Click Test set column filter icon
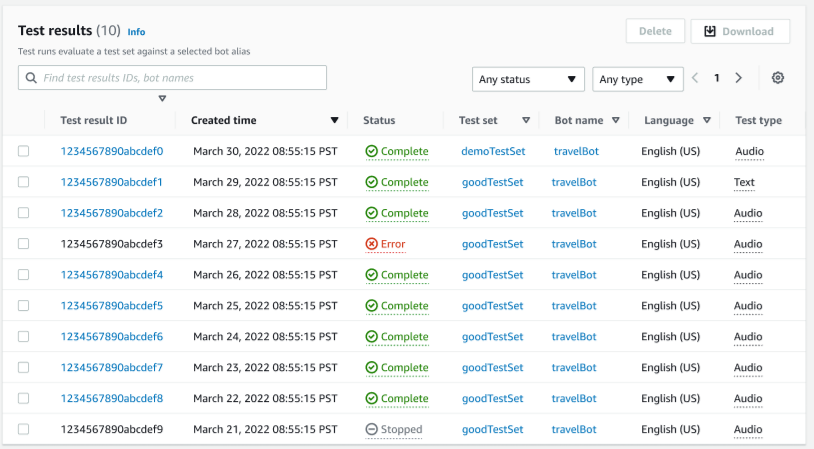The height and width of the screenshot is (449, 814). click(526, 121)
